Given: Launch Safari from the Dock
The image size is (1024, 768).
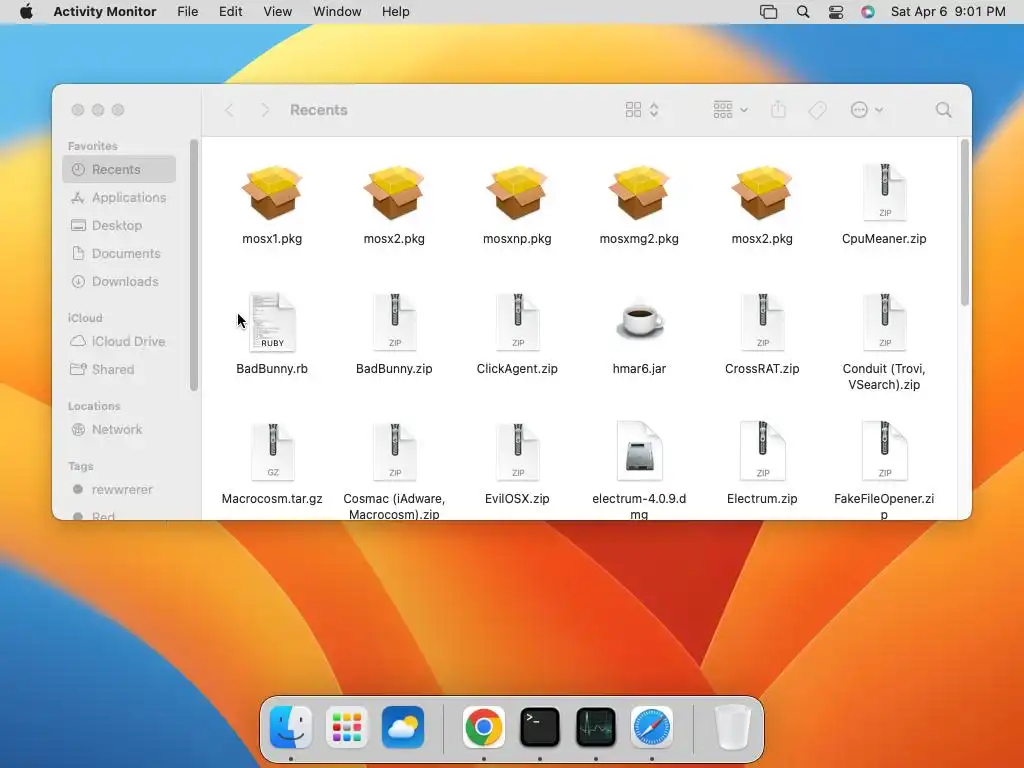Looking at the screenshot, I should point(652,727).
